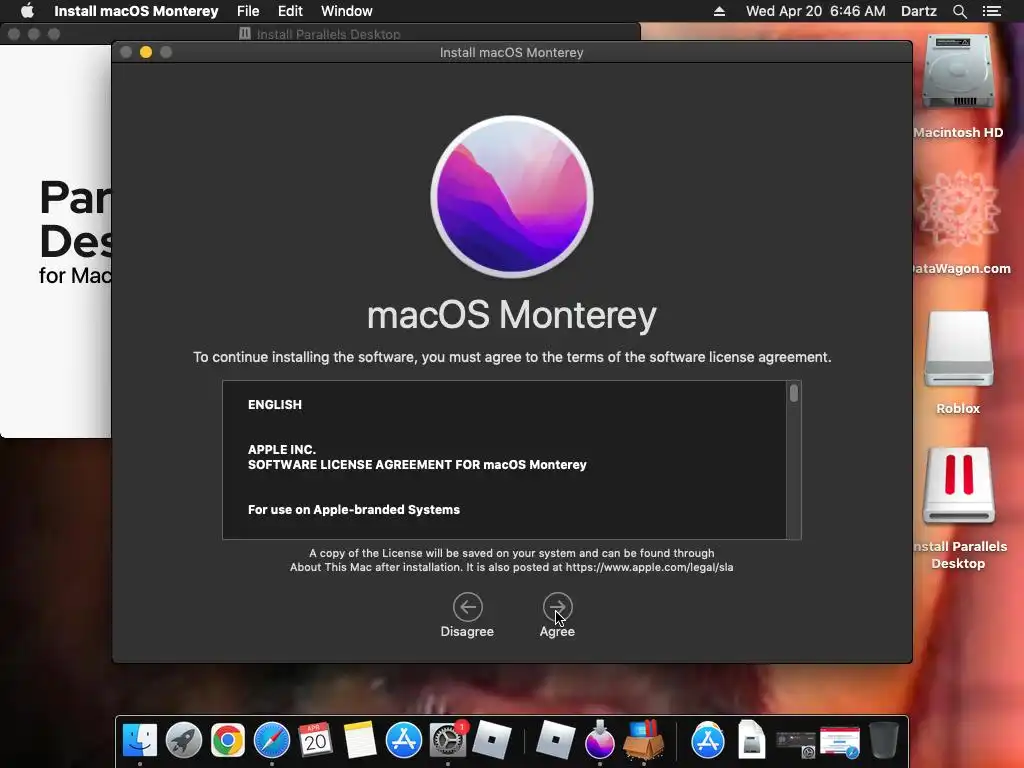Click the date and time in menu bar
The height and width of the screenshot is (768, 1024).
[x=816, y=11]
